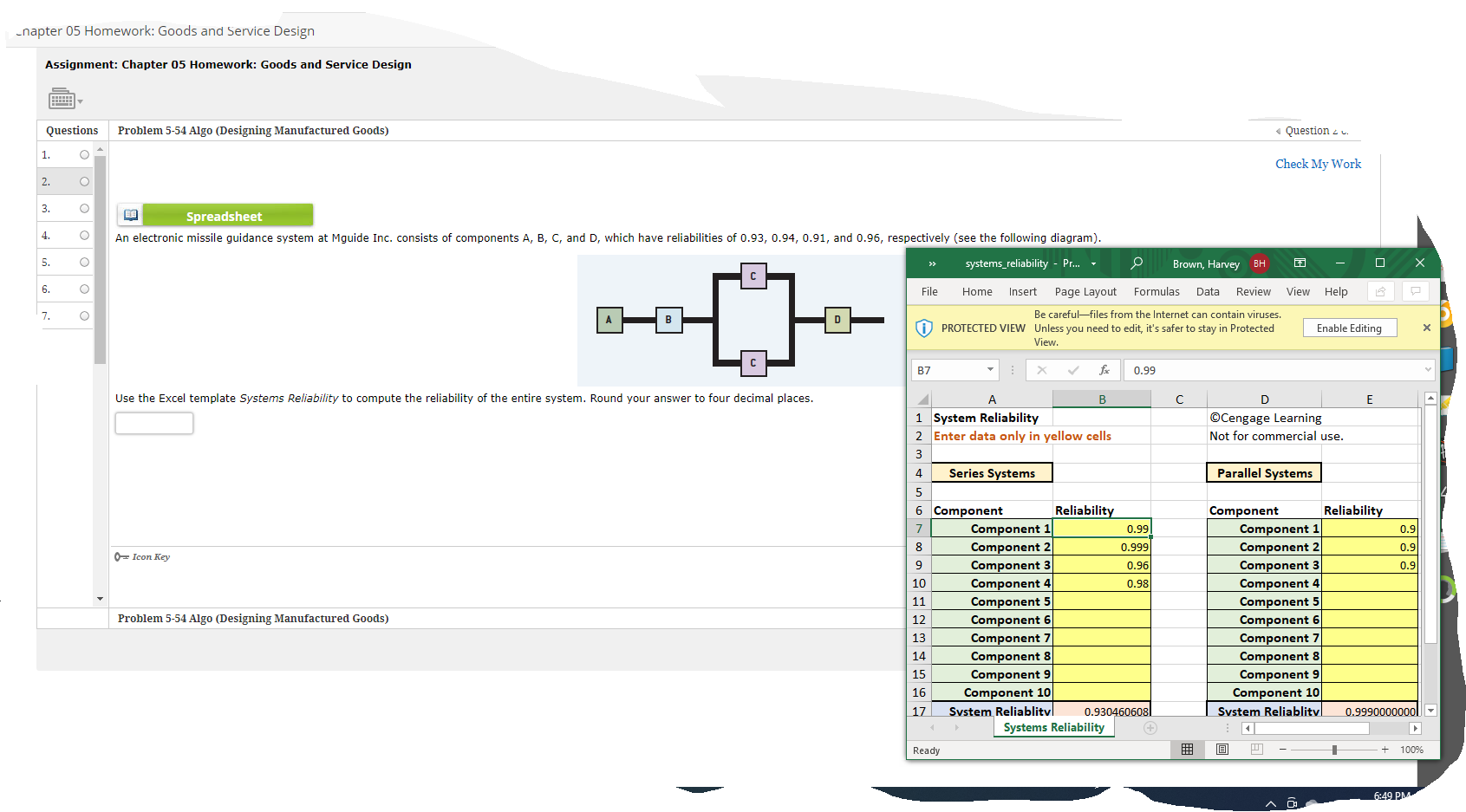Open the Review ribbon tab
Image resolution: width=1466 pixels, height=812 pixels.
pyautogui.click(x=1254, y=292)
